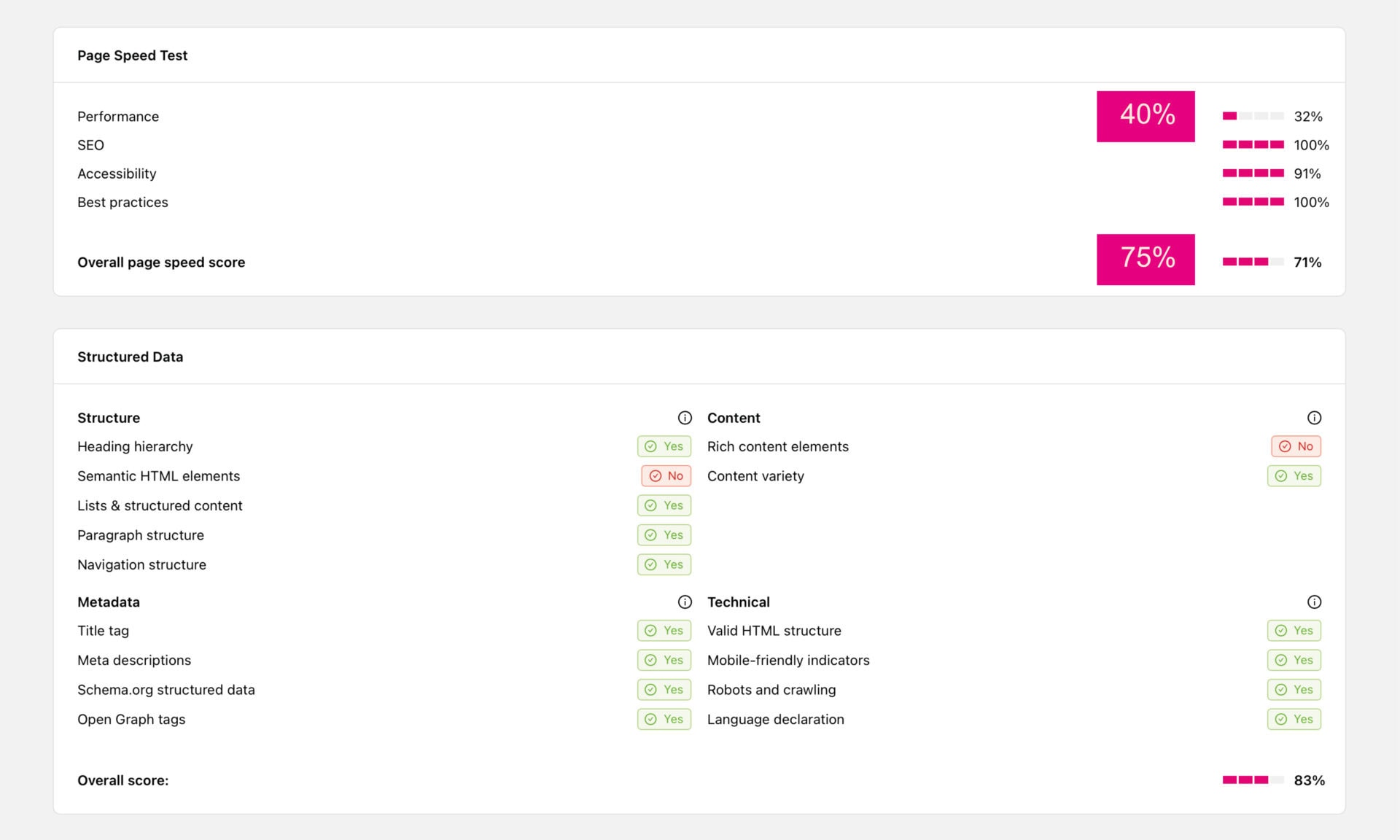Click the No badge for Rich content elements
The width and height of the screenshot is (1400, 840).
click(x=1296, y=446)
